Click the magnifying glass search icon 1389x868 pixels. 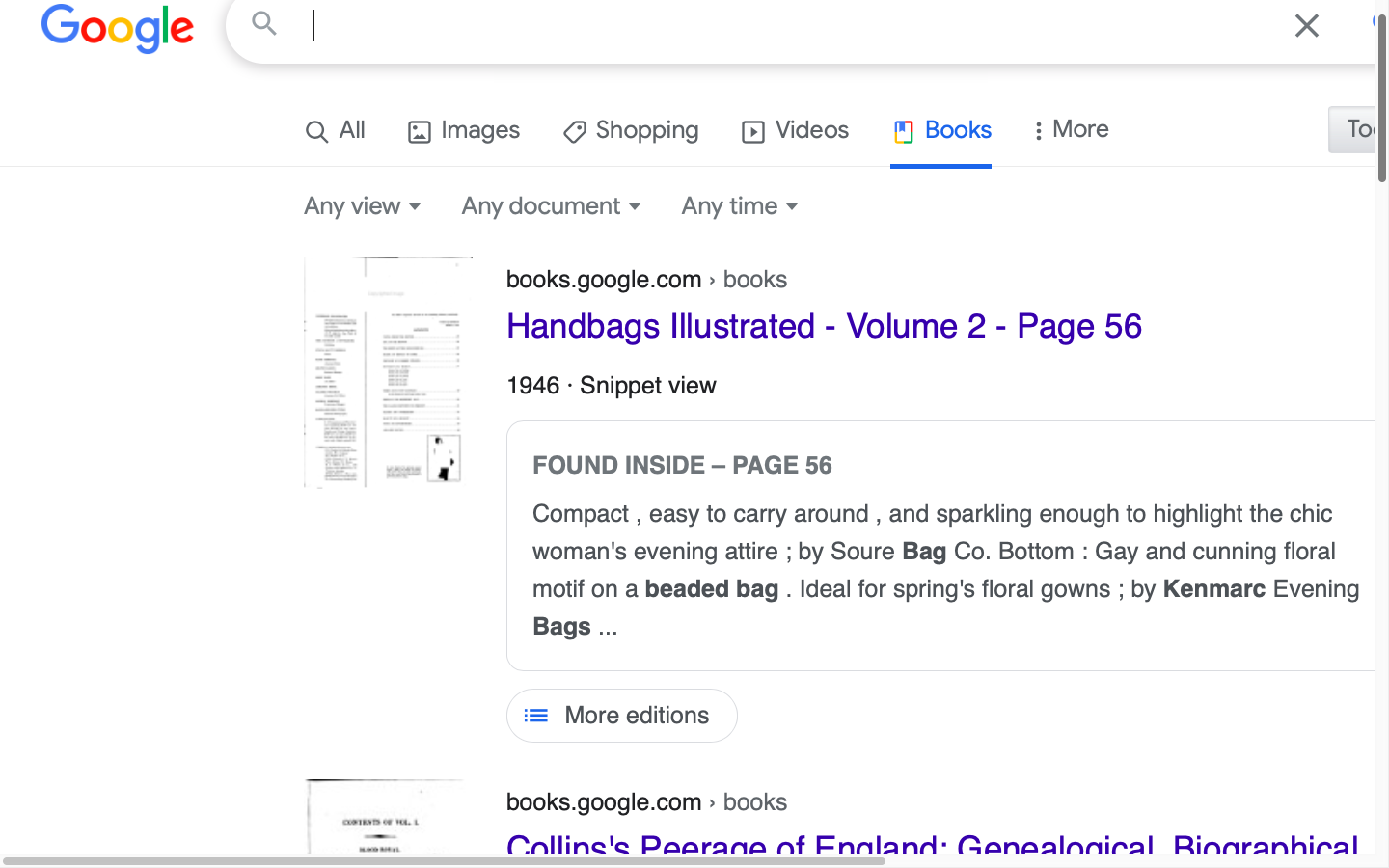pyautogui.click(x=264, y=23)
